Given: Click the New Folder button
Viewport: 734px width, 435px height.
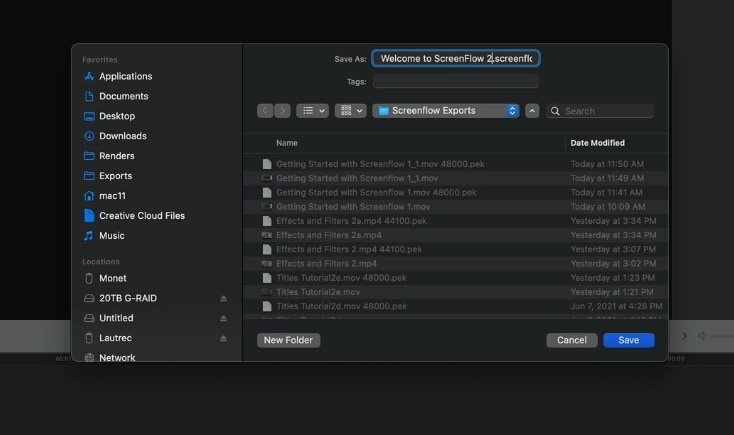Looking at the screenshot, I should pyautogui.click(x=288, y=340).
